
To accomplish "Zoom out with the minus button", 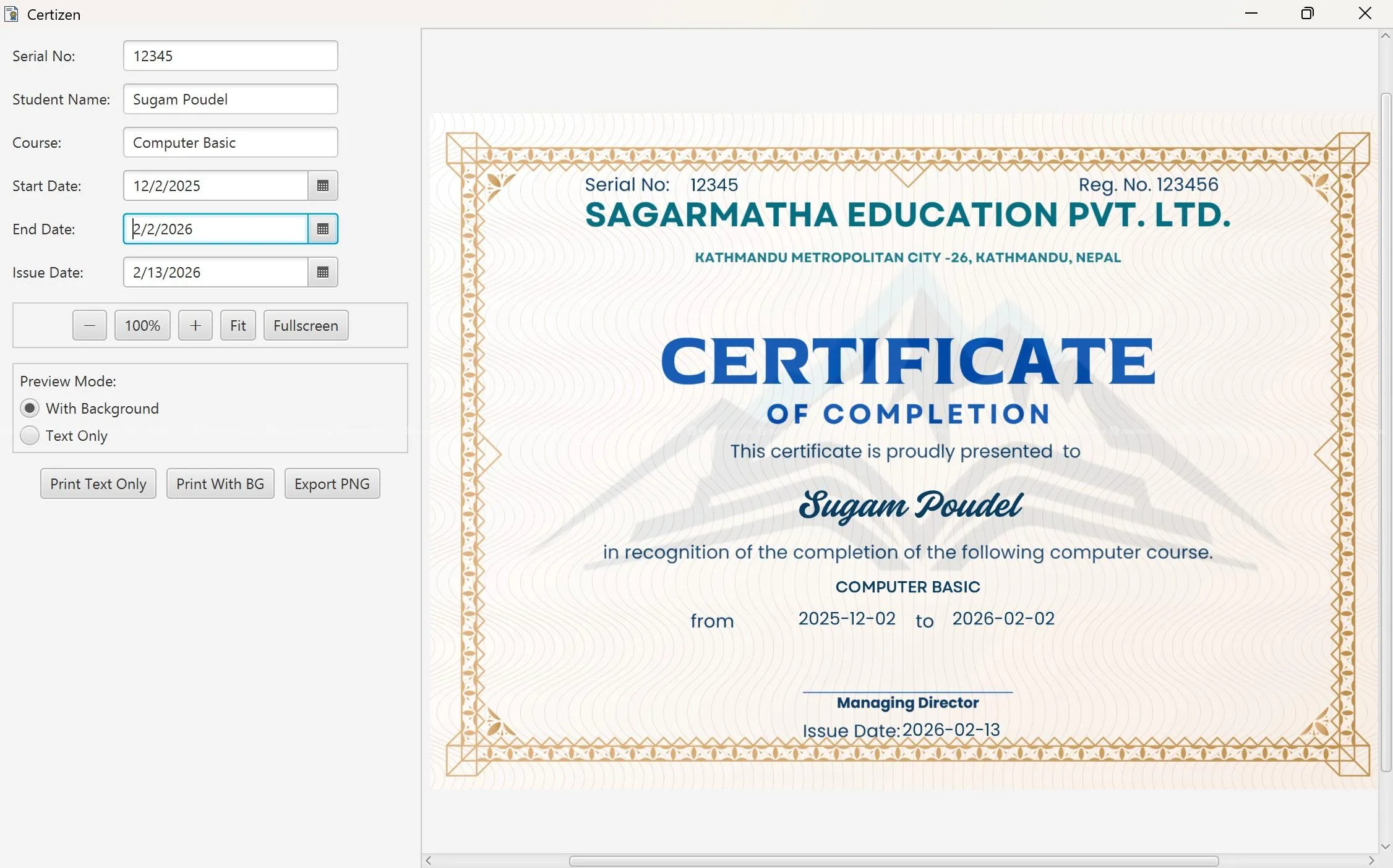I will pos(90,325).
